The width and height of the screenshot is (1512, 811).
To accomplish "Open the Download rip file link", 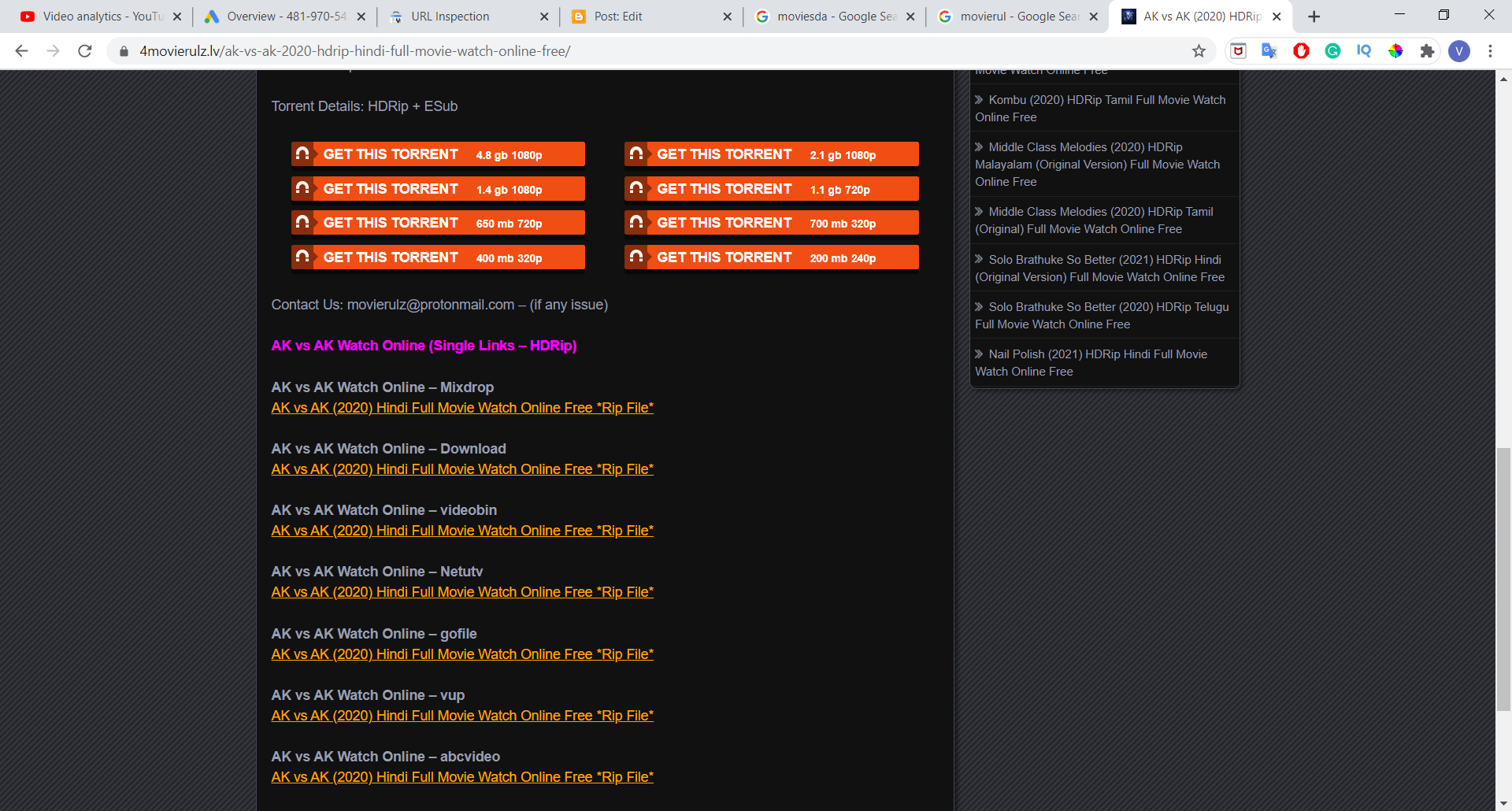I will pyautogui.click(x=462, y=469).
